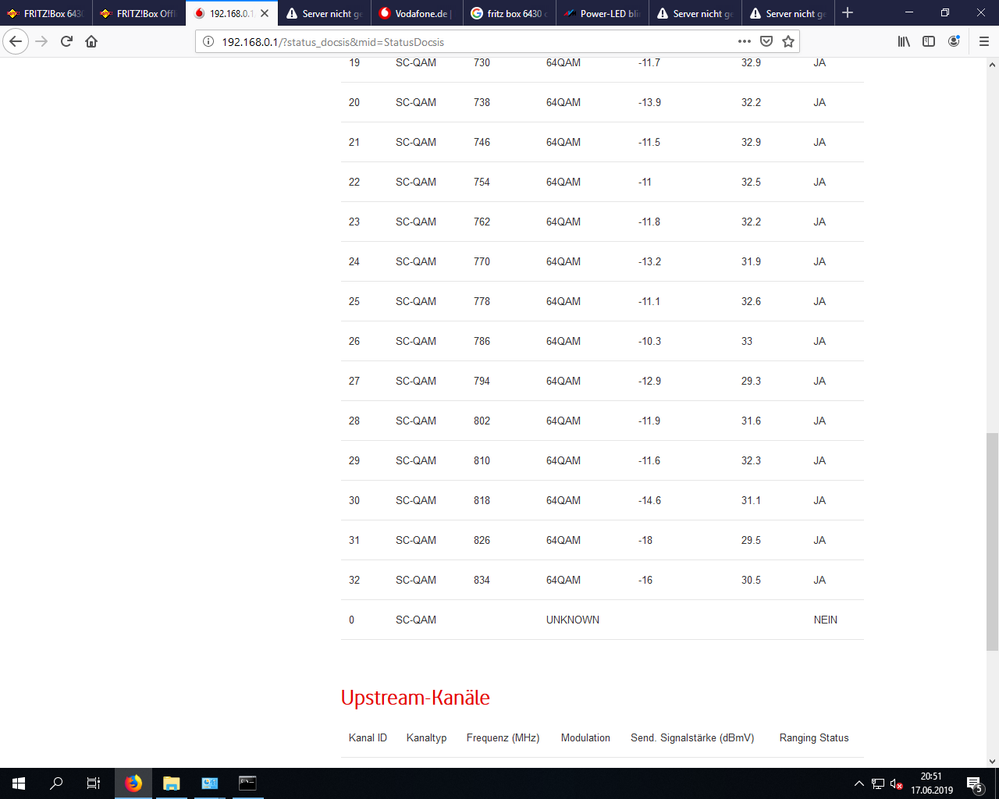Click the home icon in the toolbar
This screenshot has width=999, height=799.
click(90, 41)
